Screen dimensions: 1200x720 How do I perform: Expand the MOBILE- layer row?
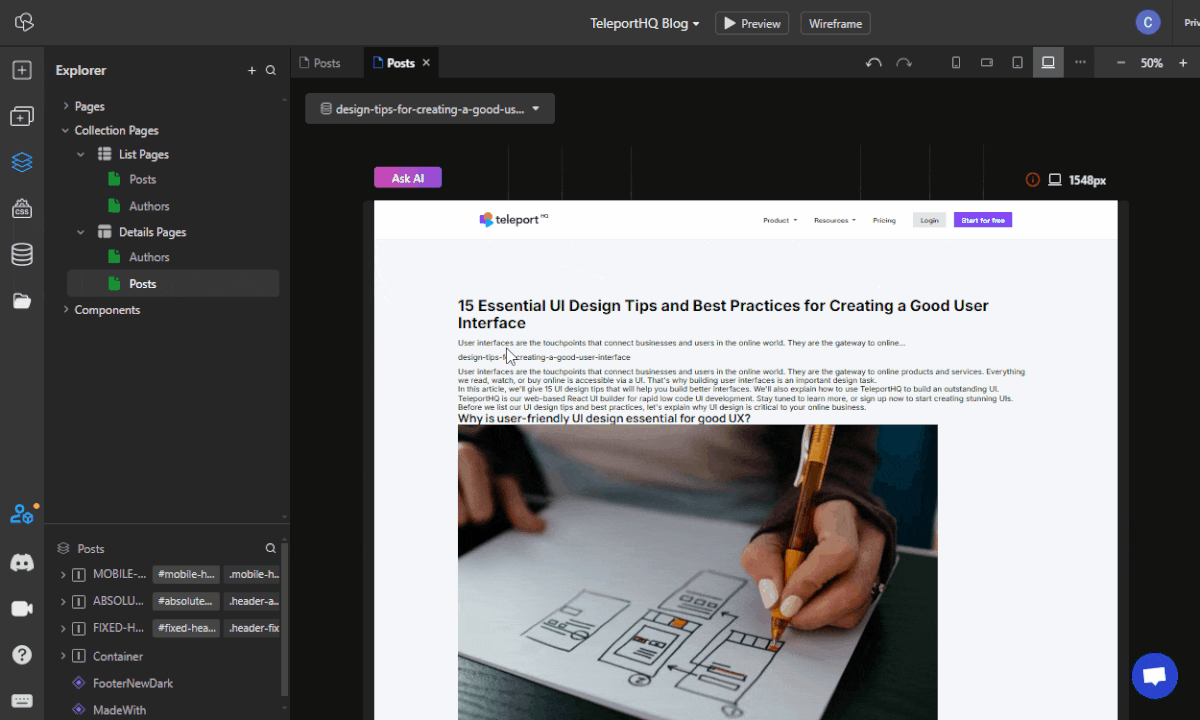63,574
